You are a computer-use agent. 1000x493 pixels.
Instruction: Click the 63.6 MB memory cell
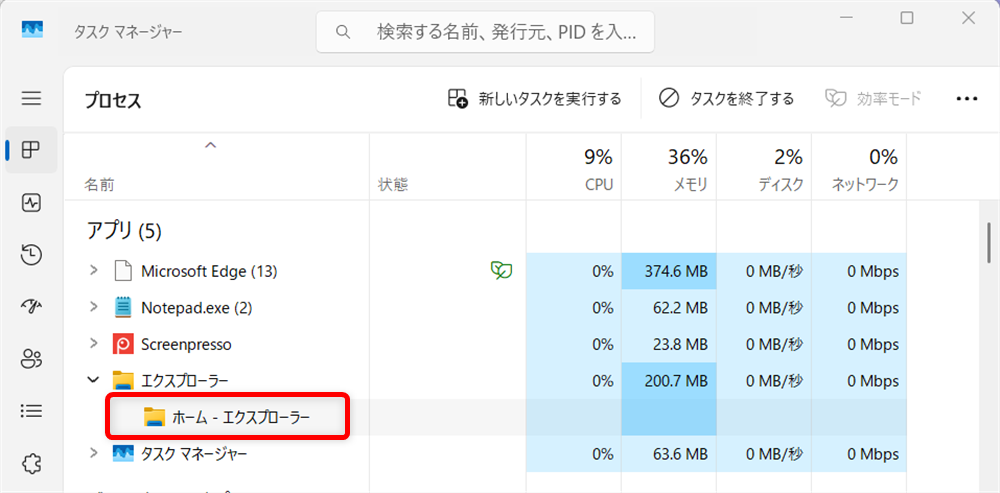pos(669,453)
